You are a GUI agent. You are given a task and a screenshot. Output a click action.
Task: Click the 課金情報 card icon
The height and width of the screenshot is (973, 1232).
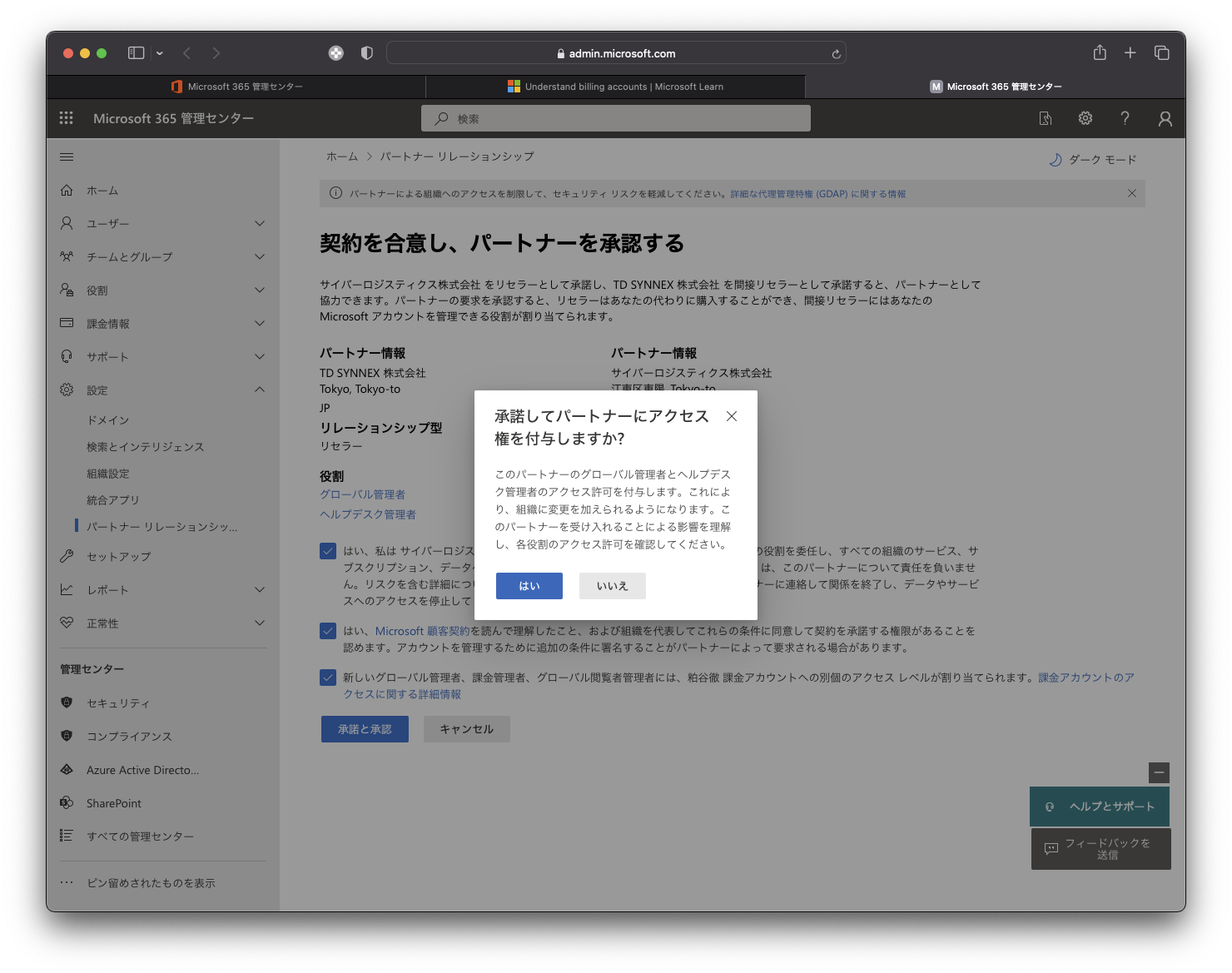coord(67,323)
